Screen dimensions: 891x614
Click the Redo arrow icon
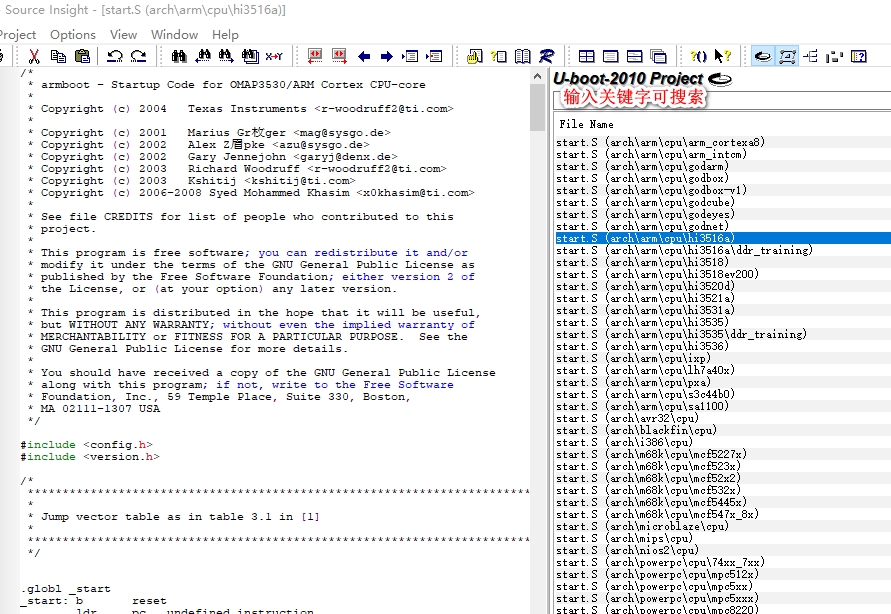coord(136,57)
